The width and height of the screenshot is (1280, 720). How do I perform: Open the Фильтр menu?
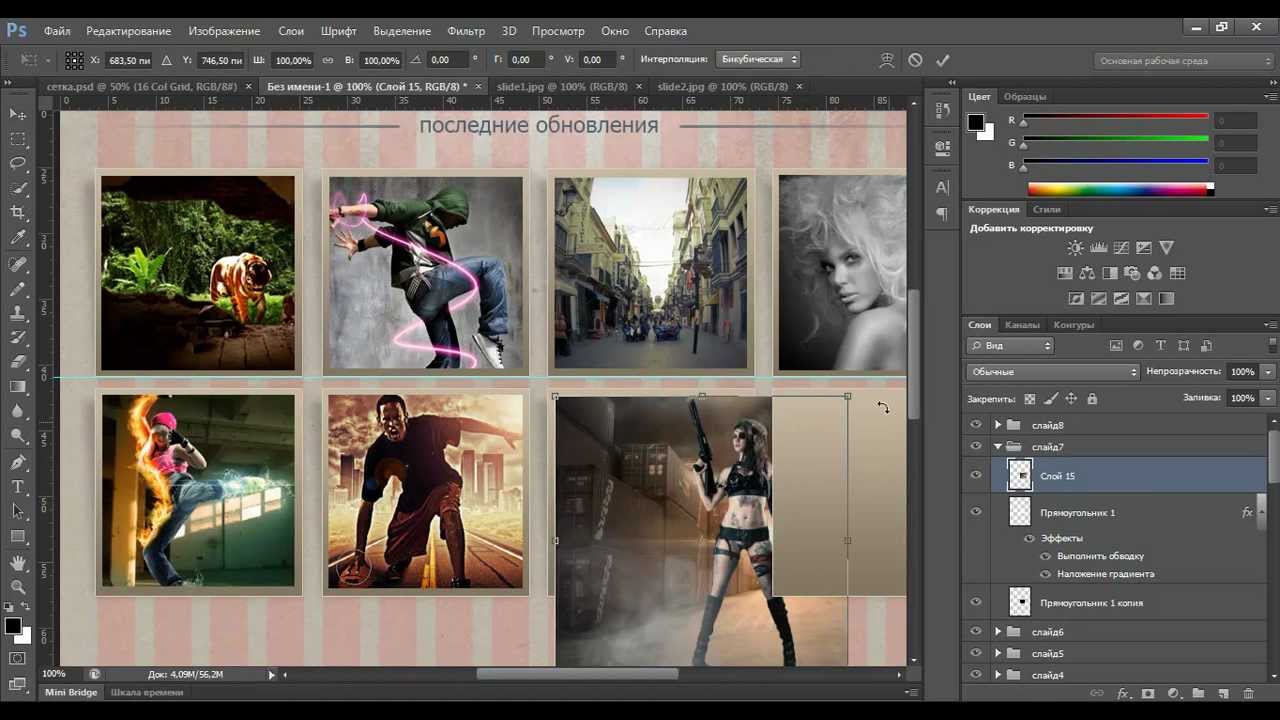tap(466, 31)
